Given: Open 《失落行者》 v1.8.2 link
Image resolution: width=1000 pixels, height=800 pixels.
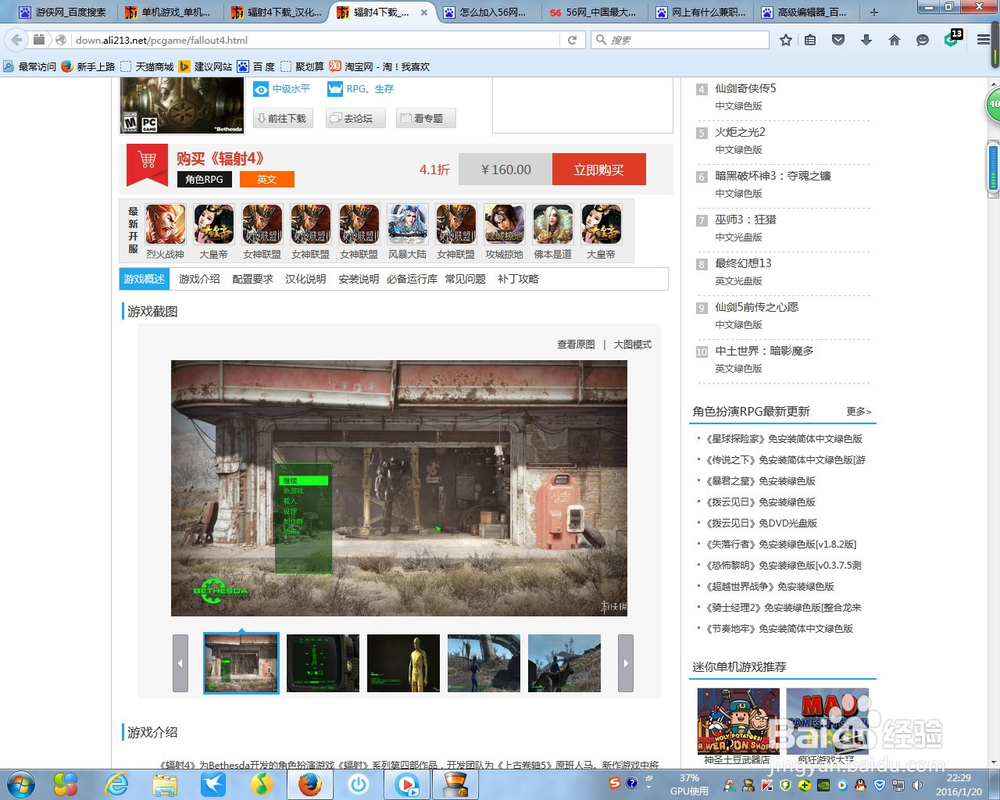Looking at the screenshot, I should coord(781,544).
